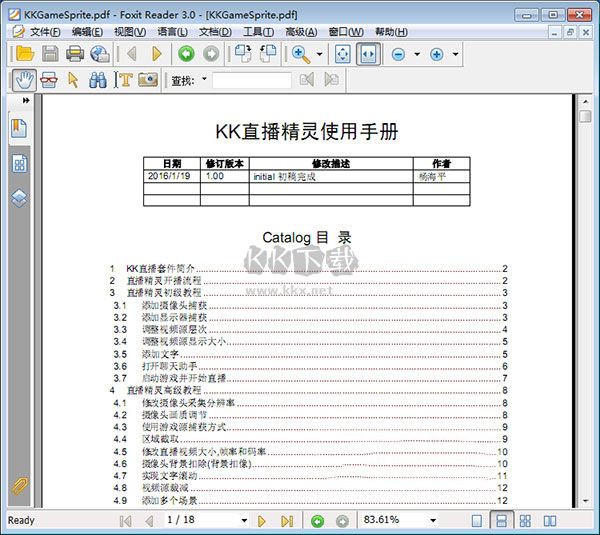600x535 pixels.
Task: Go to previous page in status bar
Action: point(150,521)
